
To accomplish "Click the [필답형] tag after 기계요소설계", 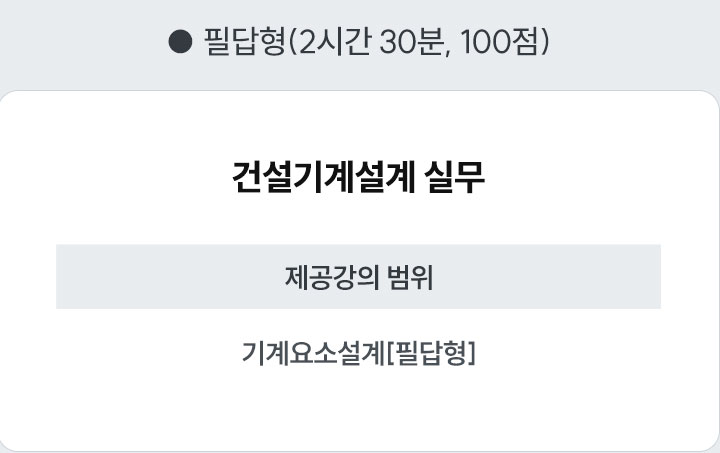I will [430, 353].
